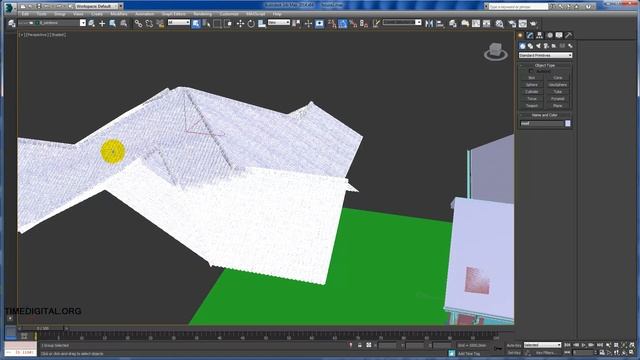The image size is (640, 360).
Task: Toggle Spinner Snap in main toolbar
Action: pyautogui.click(x=364, y=24)
